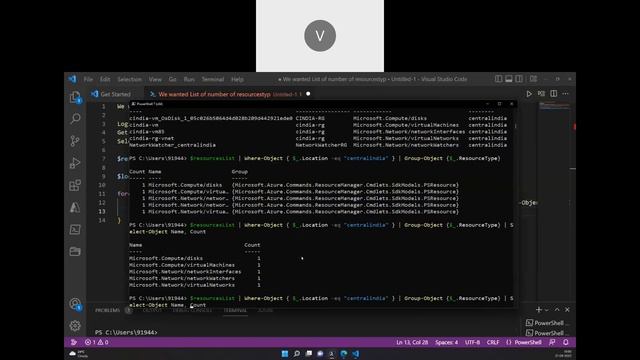Click the VS Code logo in the title bar
This screenshot has width=640, height=360.
(x=73, y=79)
